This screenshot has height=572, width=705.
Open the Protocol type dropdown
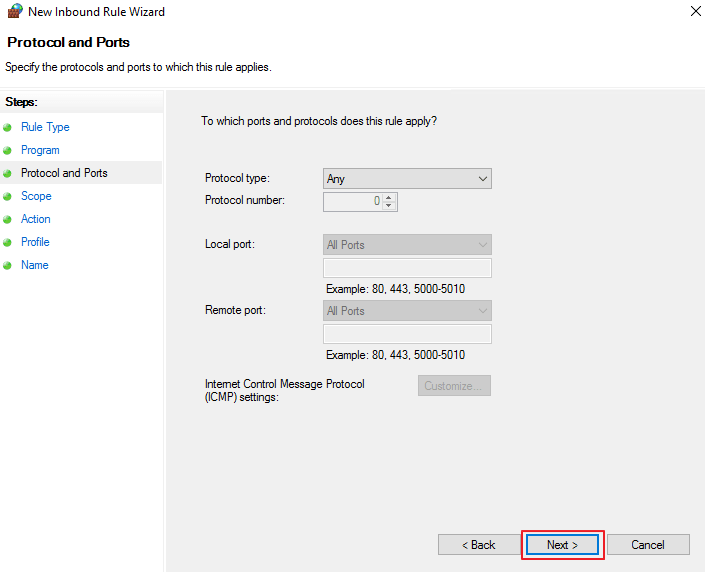pyautogui.click(x=407, y=179)
